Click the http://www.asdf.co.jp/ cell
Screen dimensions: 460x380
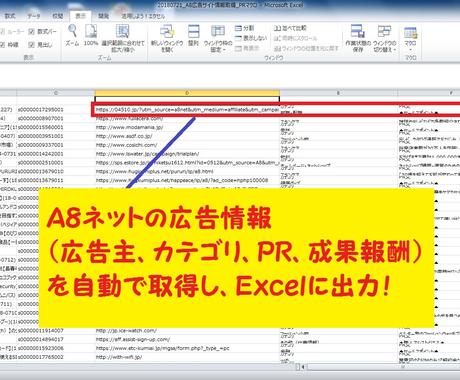tap(187, 136)
